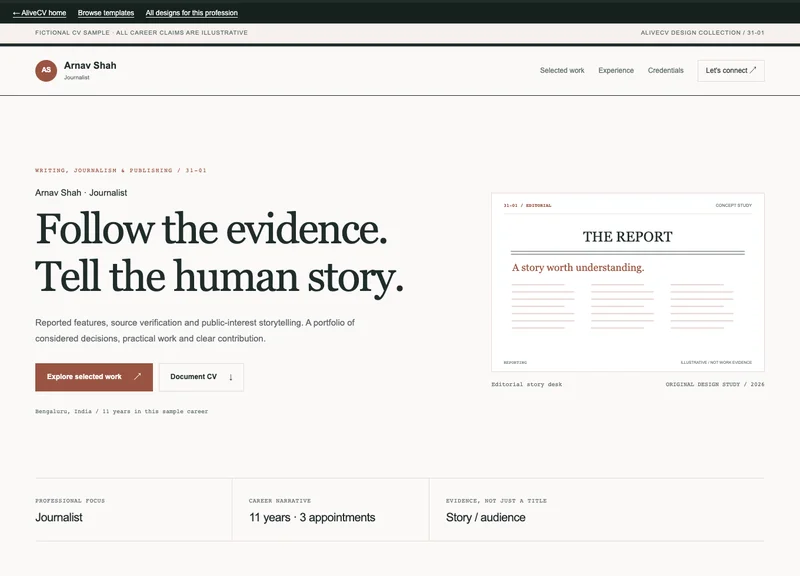The width and height of the screenshot is (800, 576).
Task: Open All designs for this profession
Action: (x=191, y=13)
